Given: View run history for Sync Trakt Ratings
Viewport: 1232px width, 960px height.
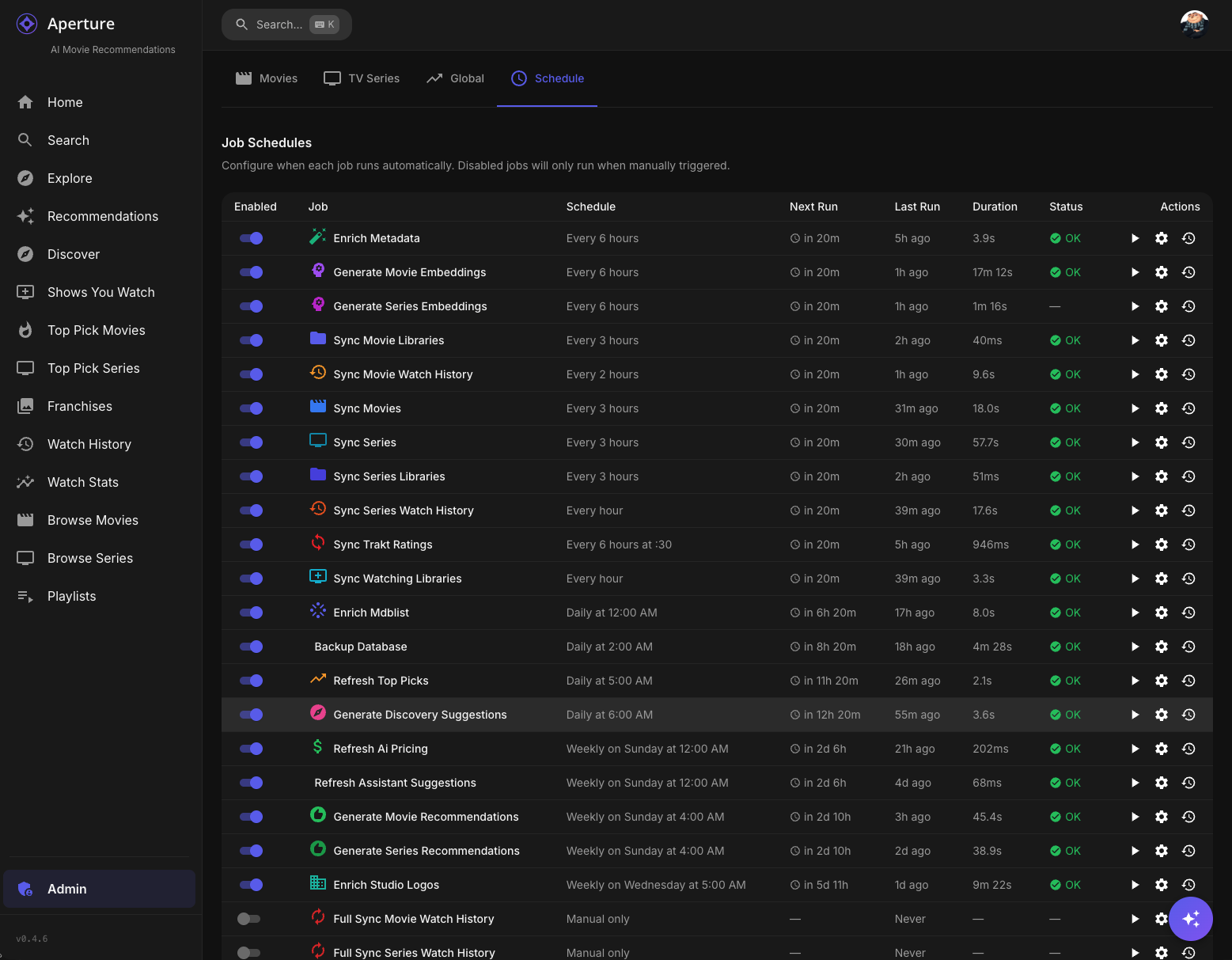Looking at the screenshot, I should click(x=1188, y=545).
